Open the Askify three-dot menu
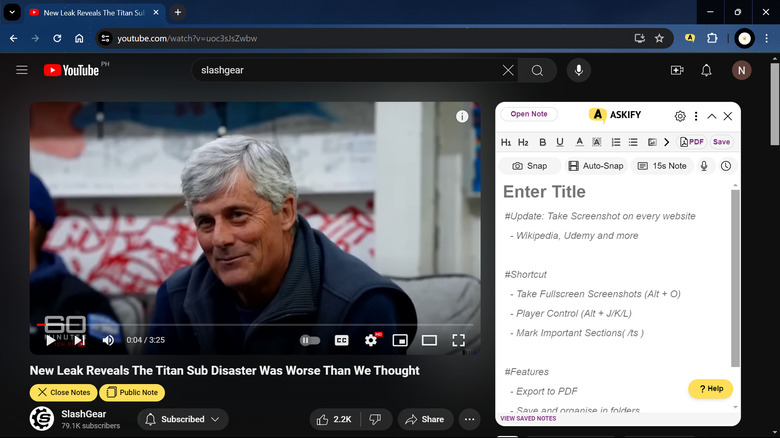The width and height of the screenshot is (780, 438). click(696, 116)
